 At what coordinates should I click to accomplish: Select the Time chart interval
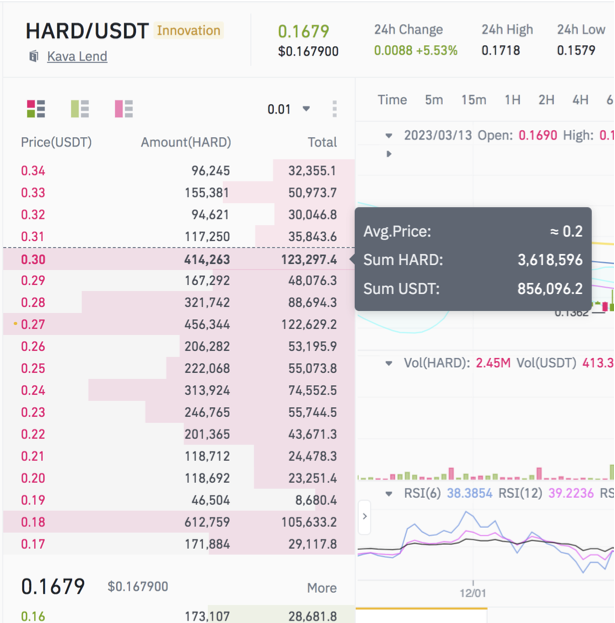(x=392, y=100)
